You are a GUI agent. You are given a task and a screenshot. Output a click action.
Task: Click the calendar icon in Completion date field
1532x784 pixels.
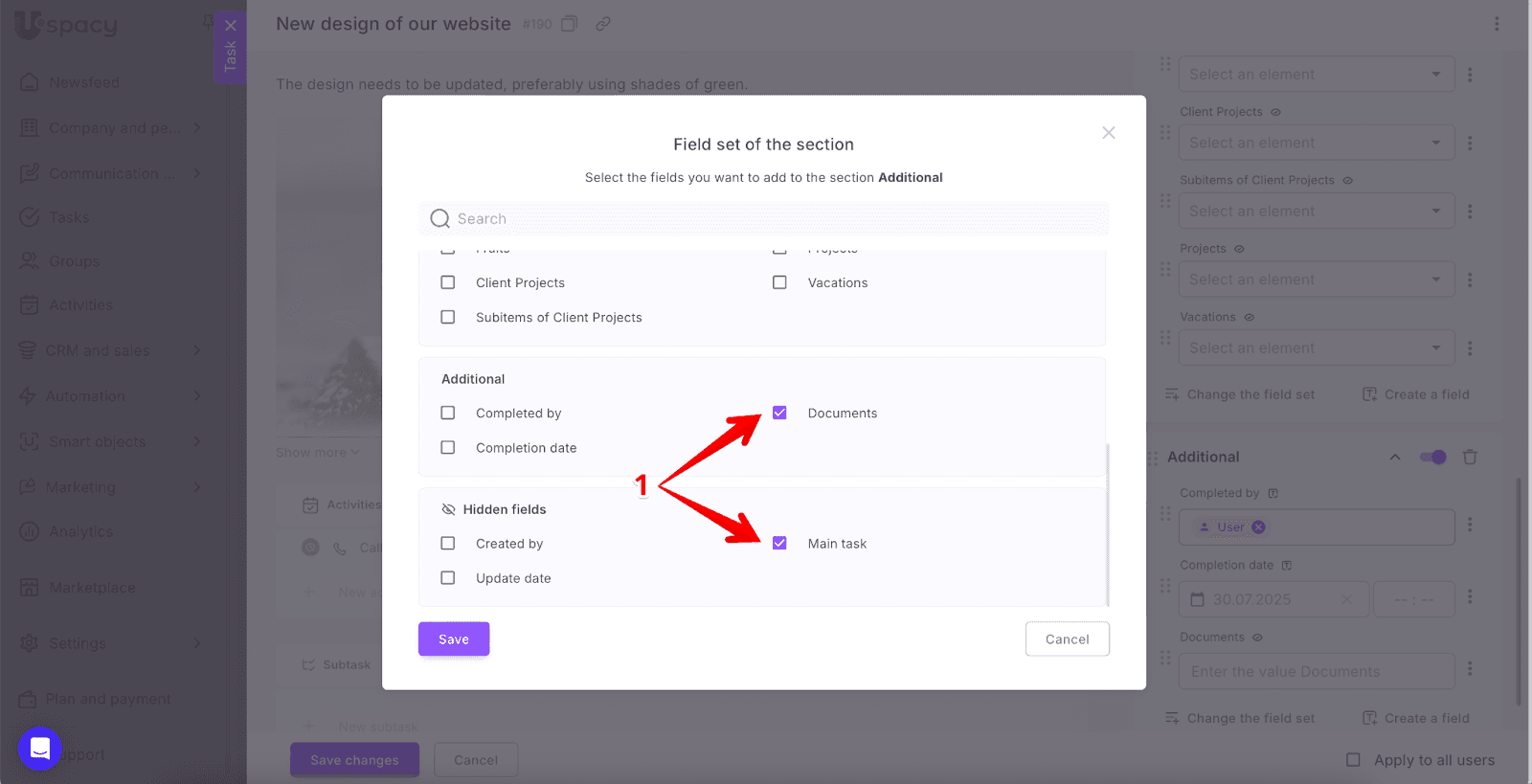pos(1197,599)
